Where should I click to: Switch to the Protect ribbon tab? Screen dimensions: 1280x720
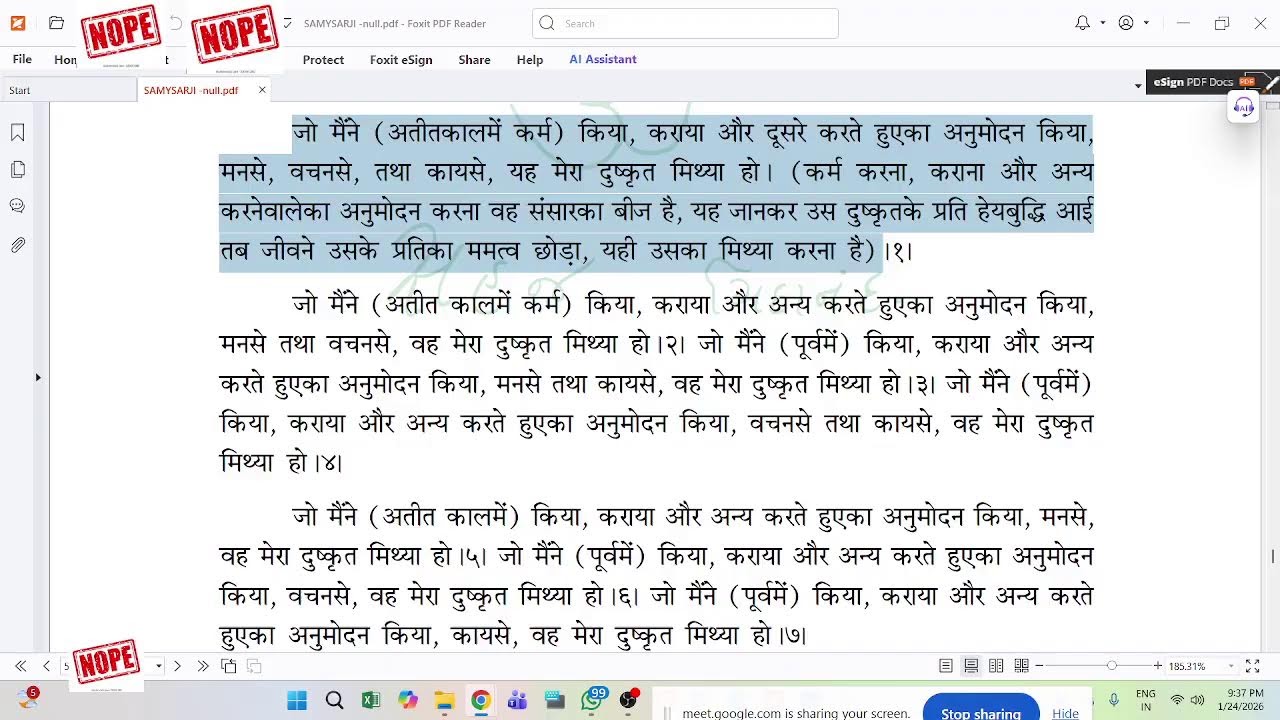323,60
